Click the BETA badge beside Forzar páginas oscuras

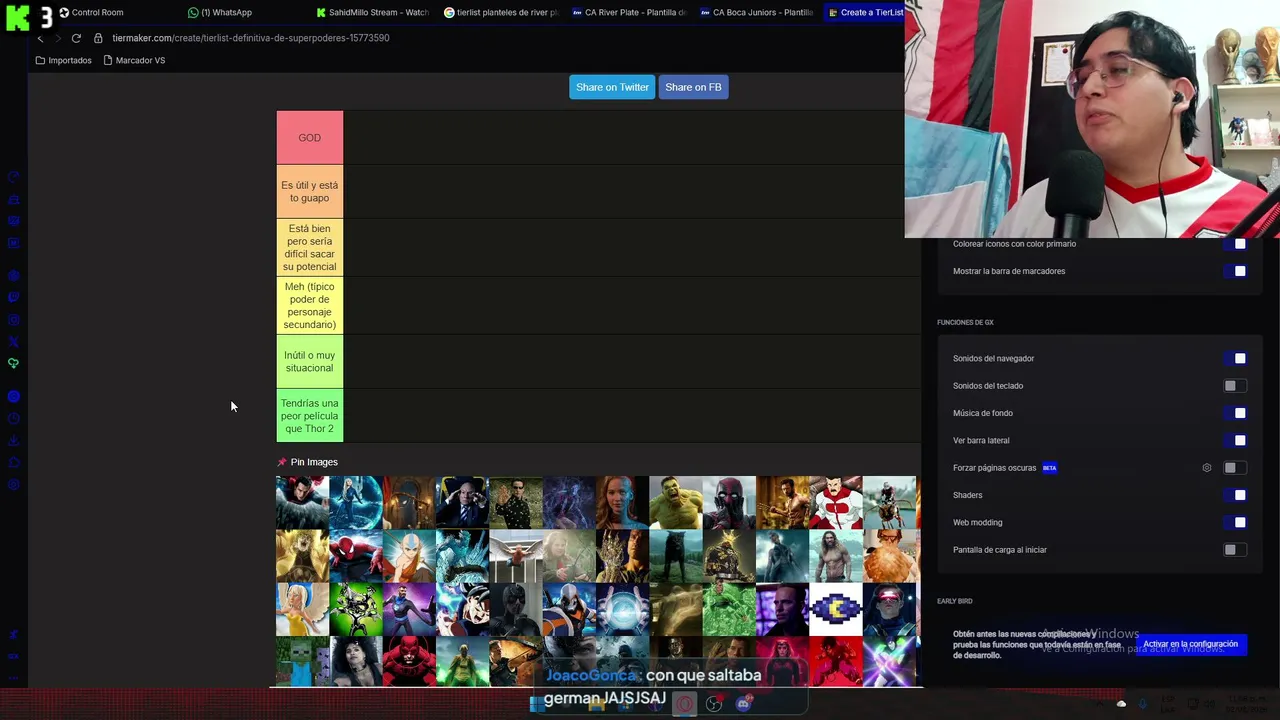[x=1049, y=468]
